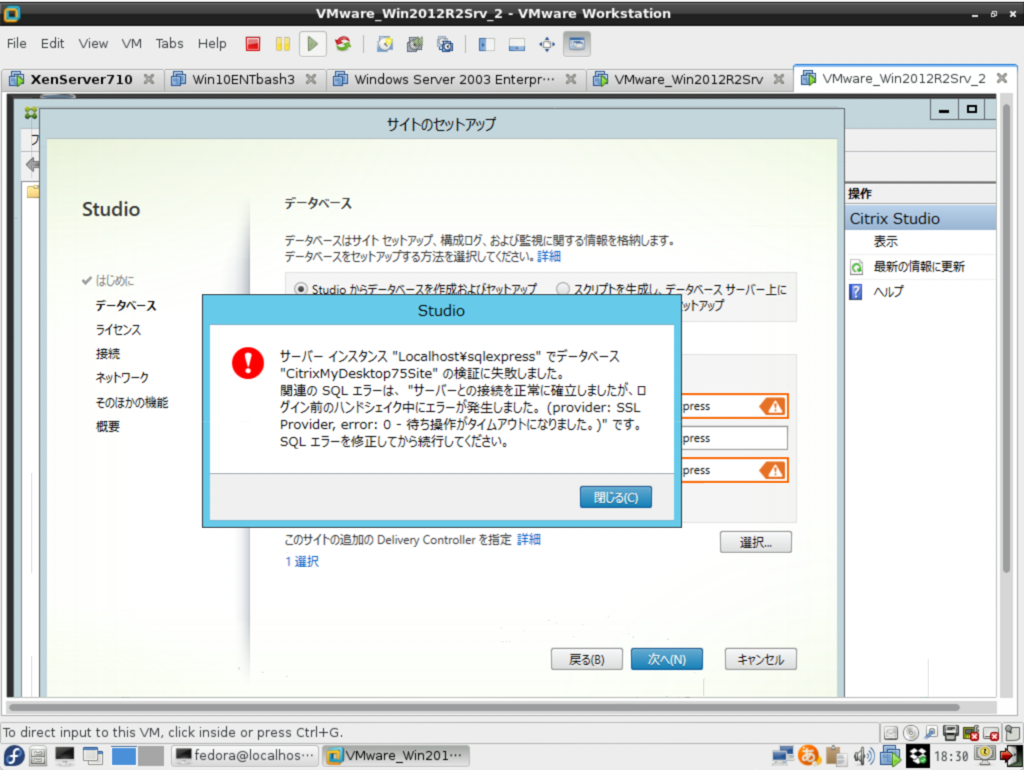Open the Tabs menu
The height and width of the screenshot is (770, 1024).
169,44
